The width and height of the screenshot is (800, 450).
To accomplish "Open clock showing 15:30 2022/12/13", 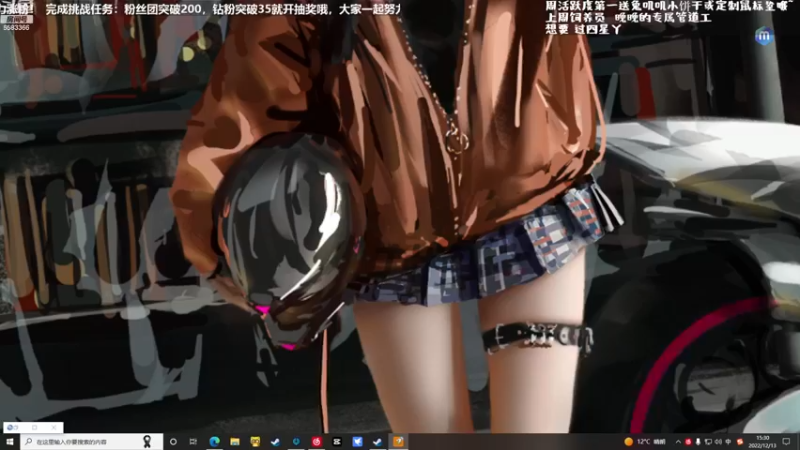I will click(762, 442).
